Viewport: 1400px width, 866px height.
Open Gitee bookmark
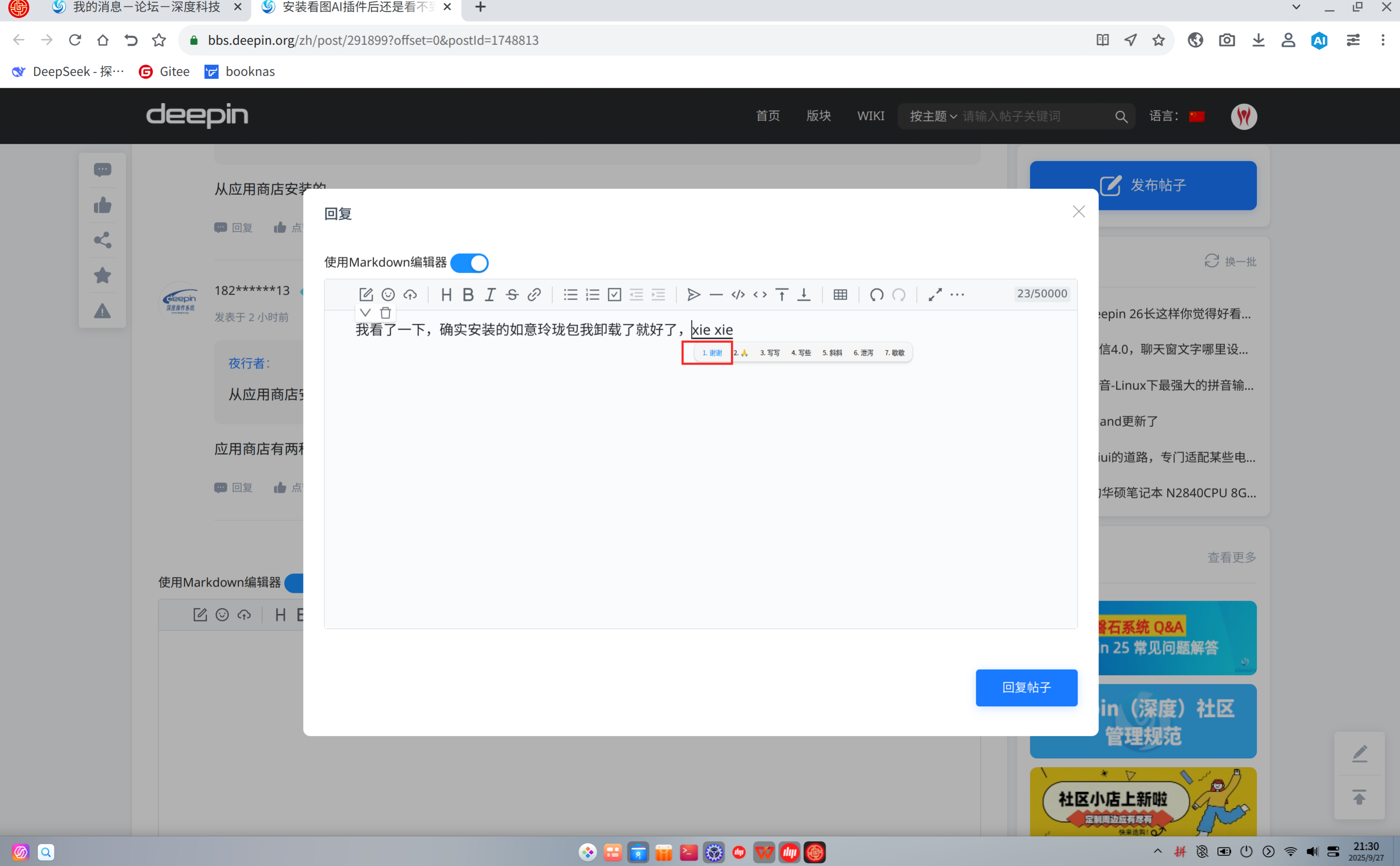tap(165, 72)
